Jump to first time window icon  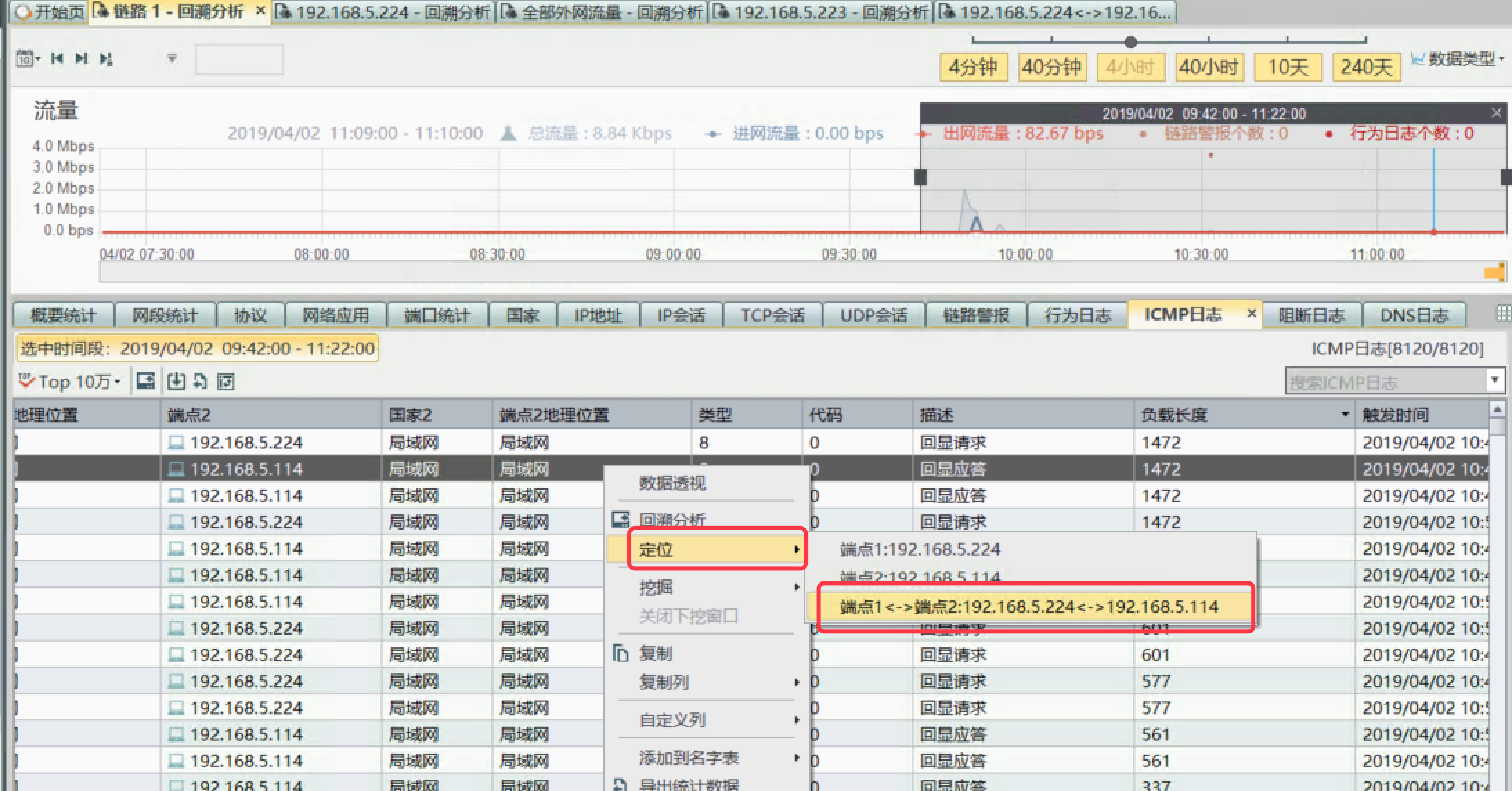(x=57, y=59)
